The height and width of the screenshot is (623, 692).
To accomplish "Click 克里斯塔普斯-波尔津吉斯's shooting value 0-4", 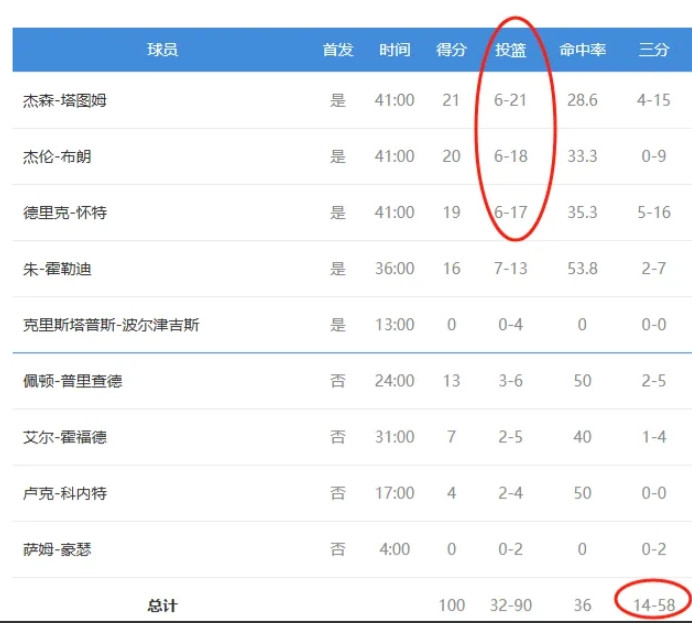I will (511, 324).
